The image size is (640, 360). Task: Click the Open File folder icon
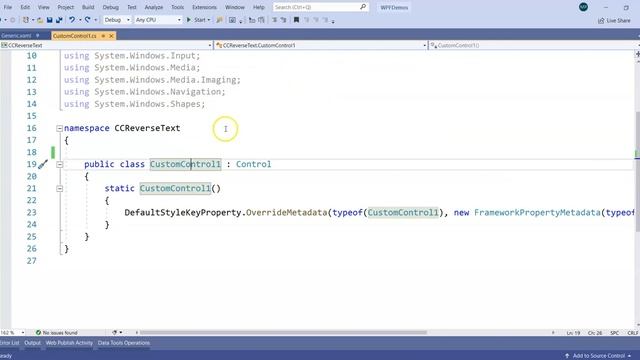(x=40, y=20)
